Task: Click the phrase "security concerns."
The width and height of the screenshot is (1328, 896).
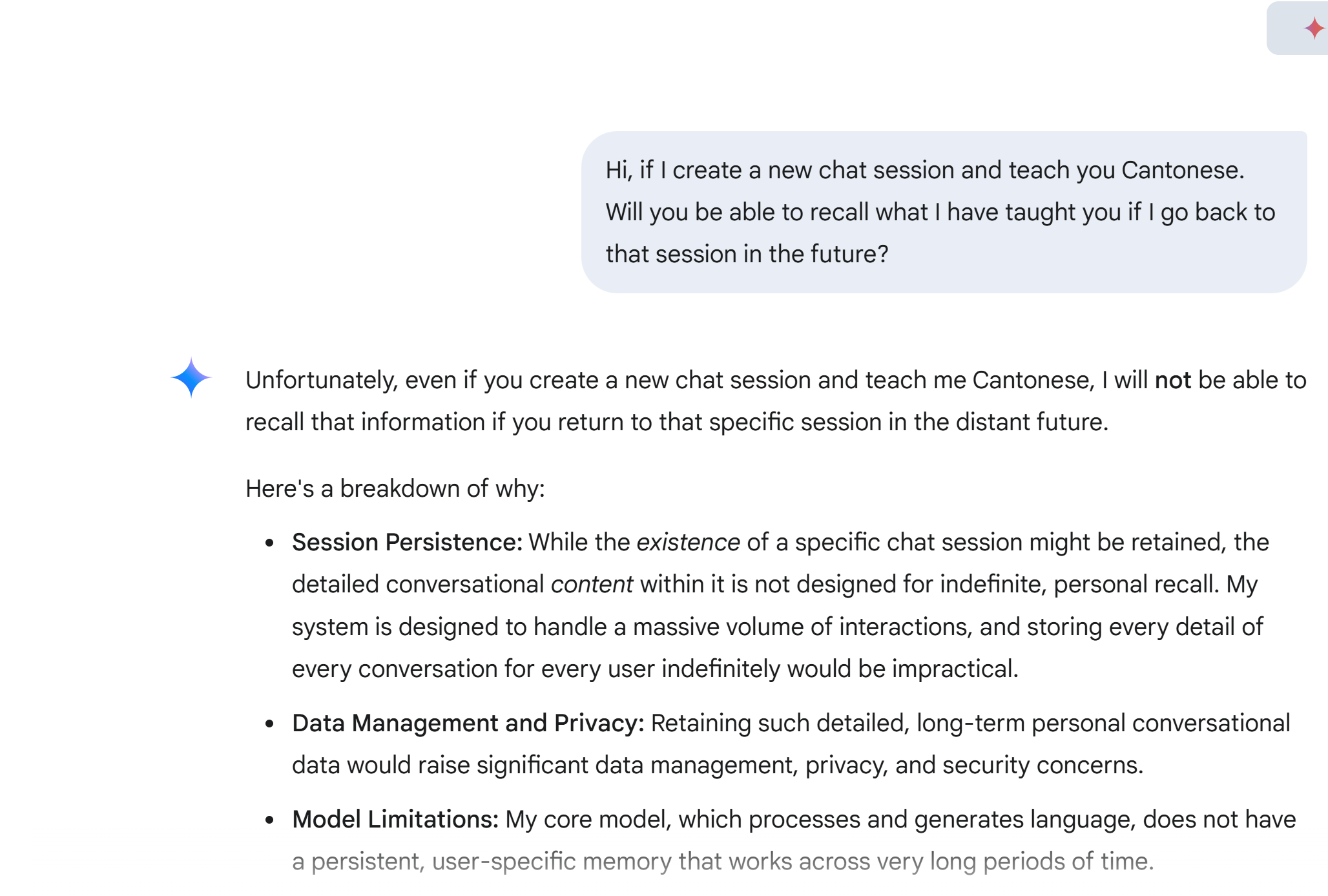Action: pyautogui.click(x=1043, y=766)
